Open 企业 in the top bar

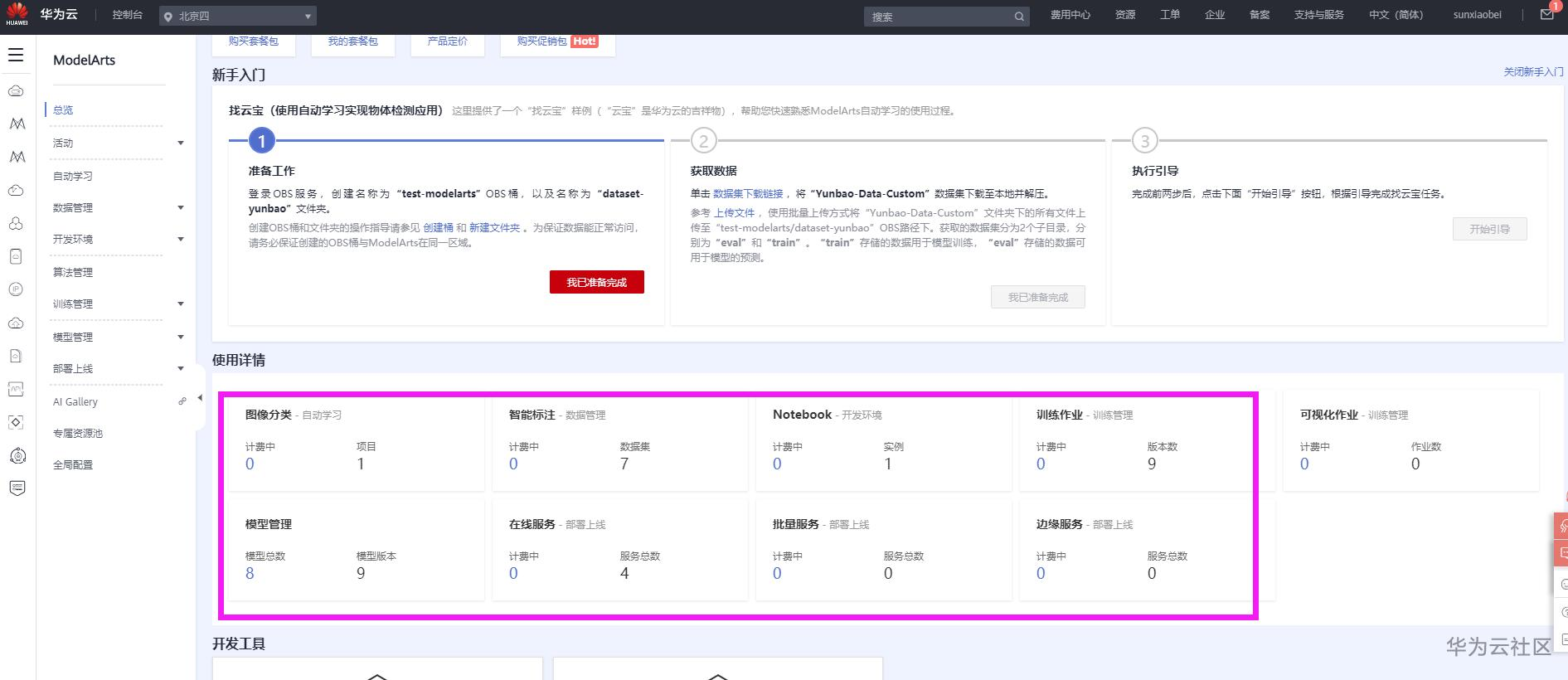pos(1215,15)
